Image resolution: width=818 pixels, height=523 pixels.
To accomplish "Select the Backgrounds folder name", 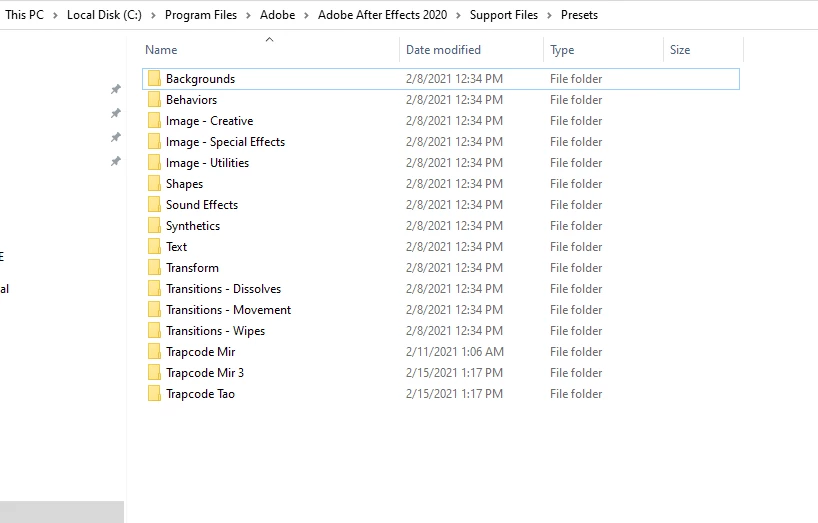I will pyautogui.click(x=200, y=79).
